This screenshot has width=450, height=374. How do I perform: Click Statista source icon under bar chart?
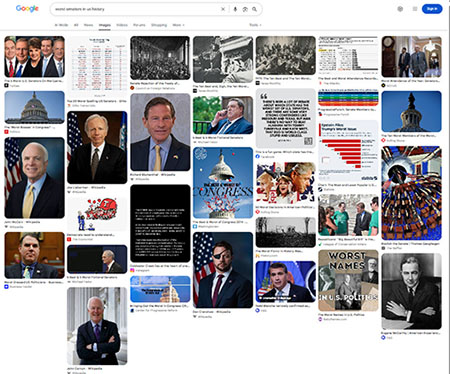click(x=320, y=189)
